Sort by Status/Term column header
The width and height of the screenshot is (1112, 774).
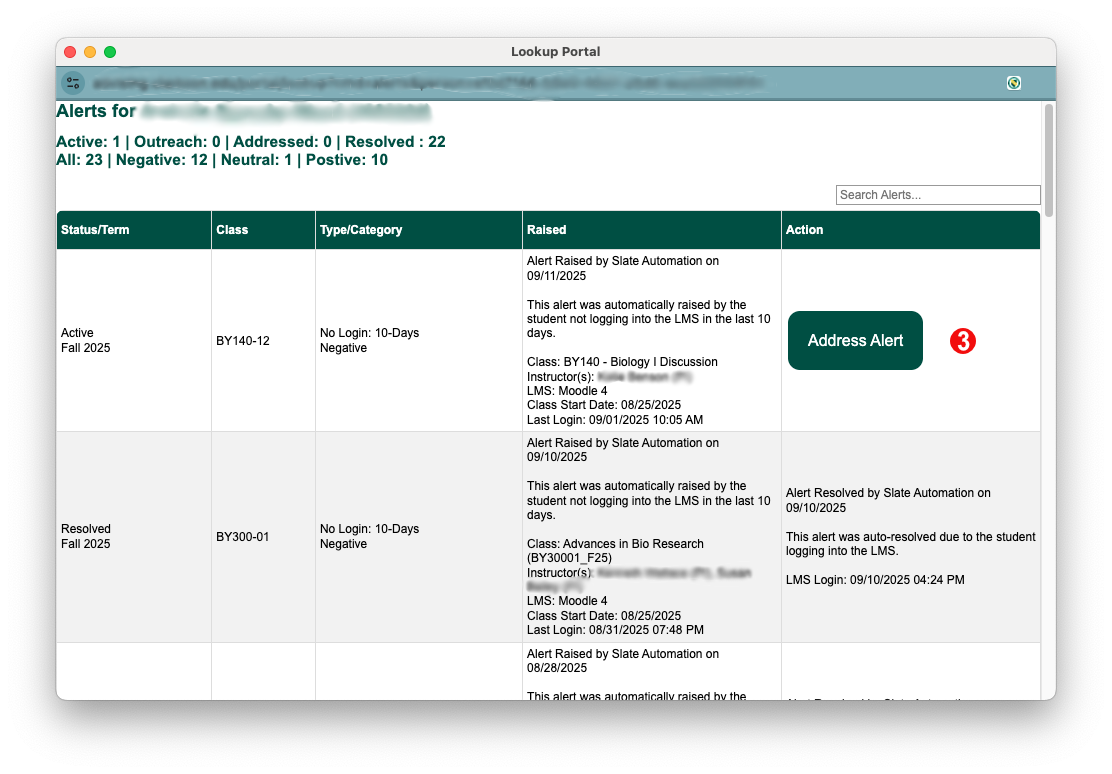(x=95, y=230)
